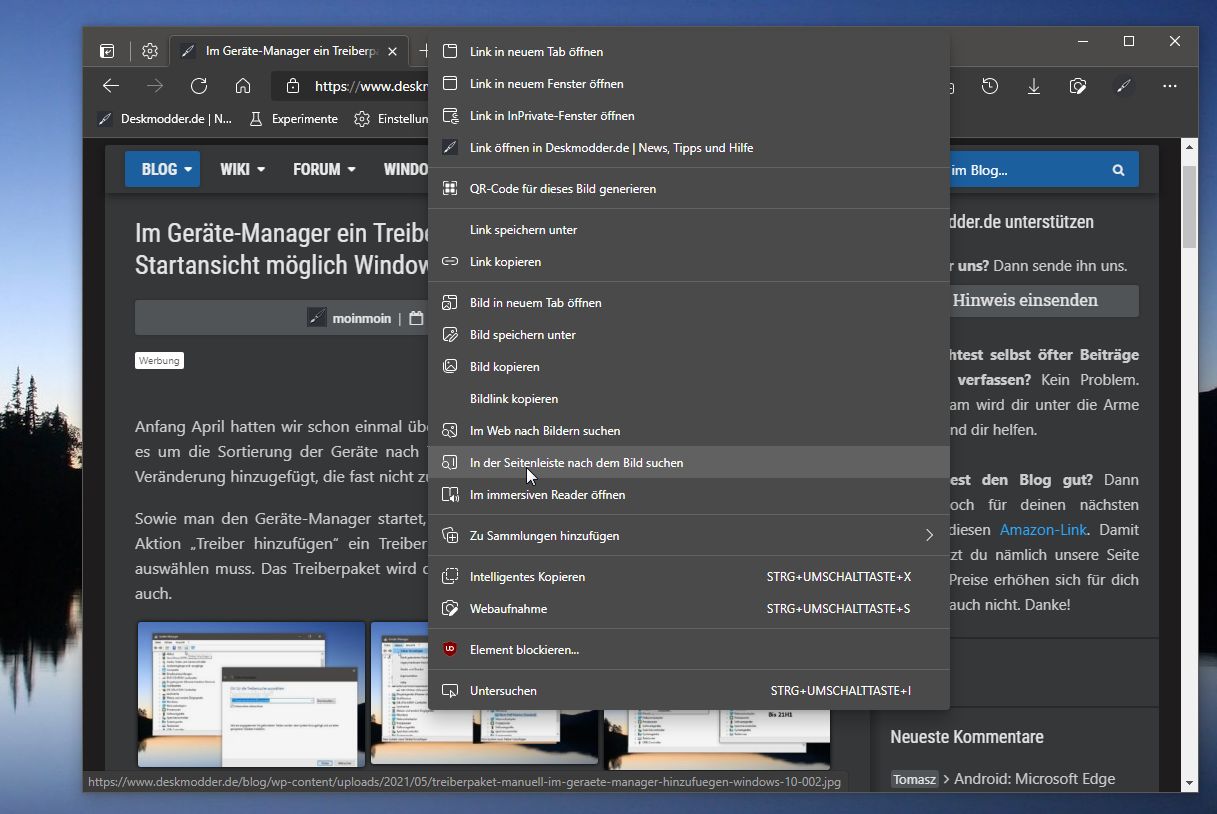
Task: Open the Deskmodder.de bookmark
Action: click(x=165, y=119)
